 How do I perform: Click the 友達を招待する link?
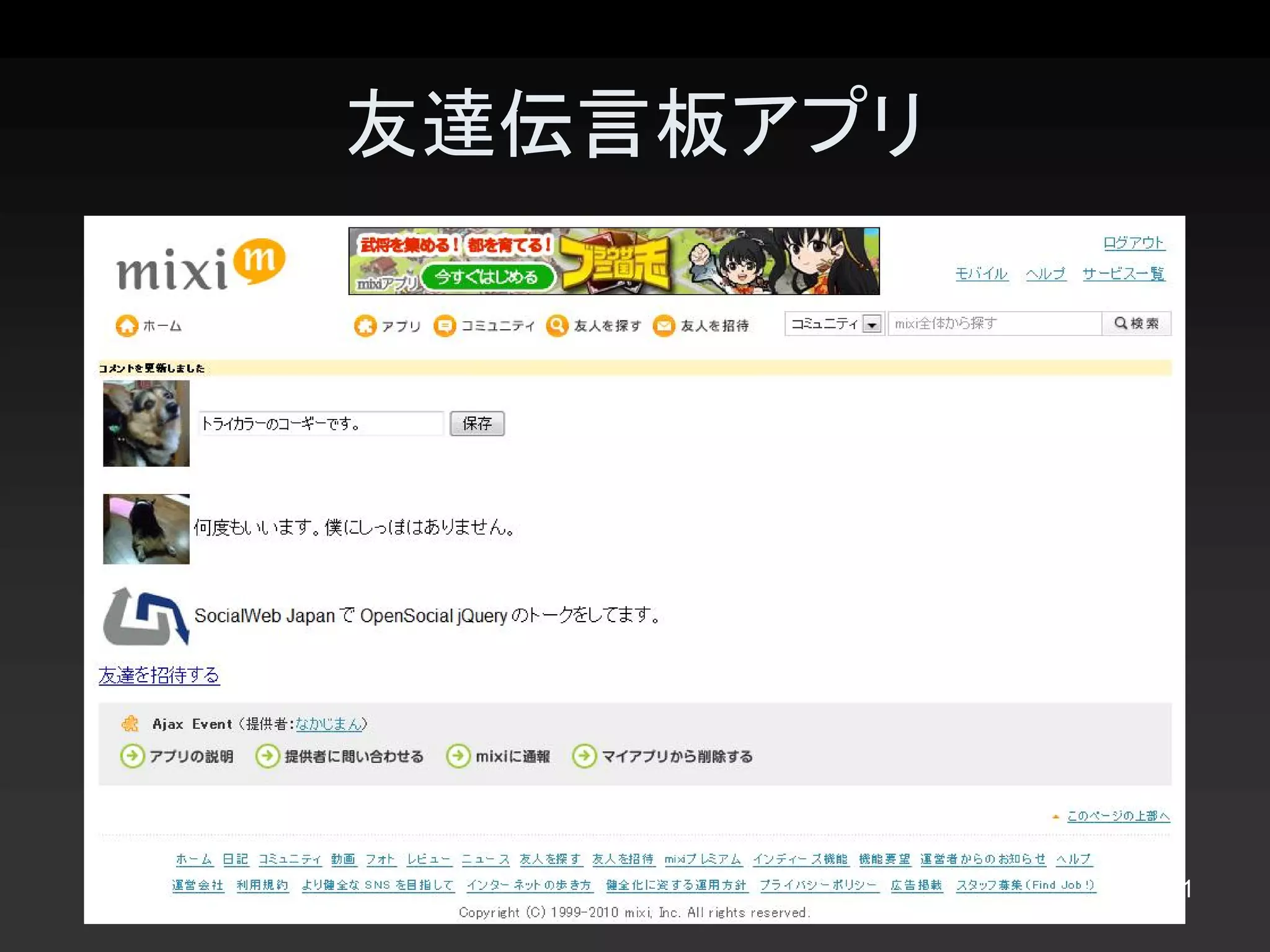click(159, 675)
